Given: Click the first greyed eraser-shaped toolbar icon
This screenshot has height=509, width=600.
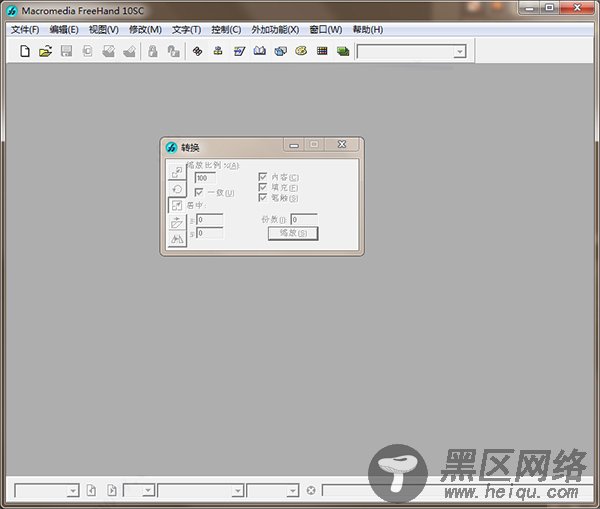Looking at the screenshot, I should [x=109, y=51].
